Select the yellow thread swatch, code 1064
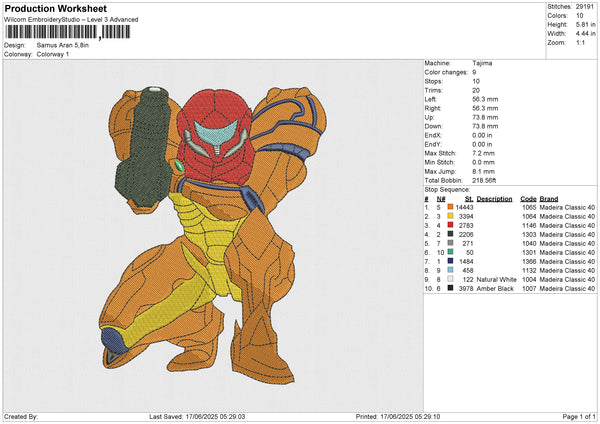Image resolution: width=600 pixels, height=424 pixels. point(451,216)
